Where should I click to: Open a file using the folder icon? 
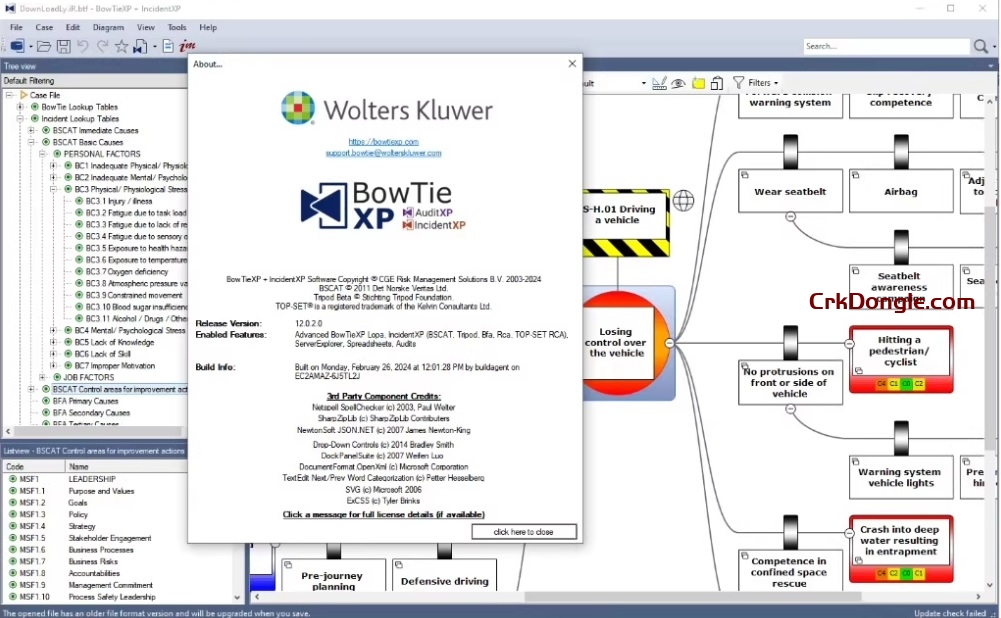coord(44,46)
